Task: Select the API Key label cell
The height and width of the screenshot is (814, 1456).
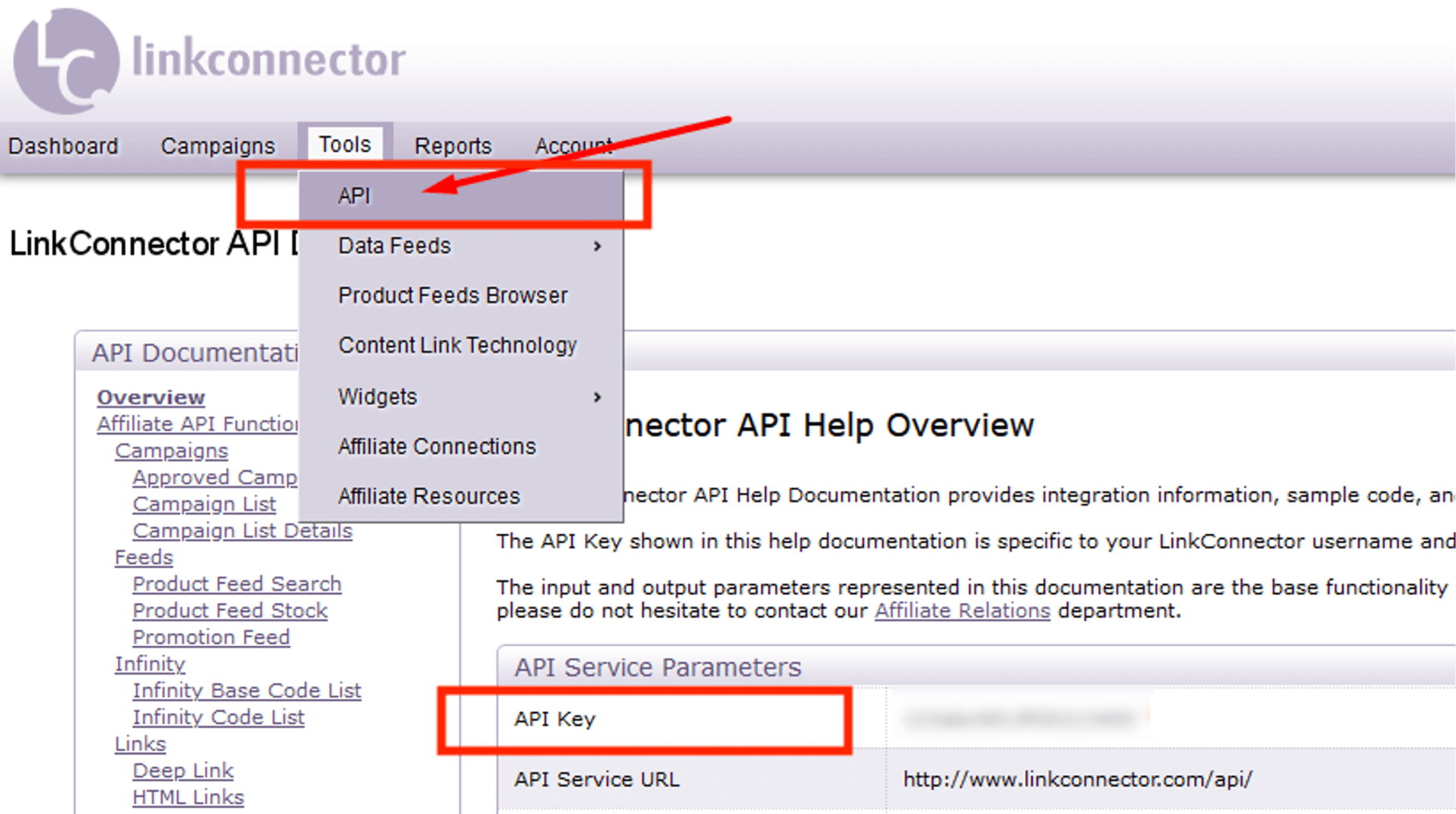Action: (555, 719)
